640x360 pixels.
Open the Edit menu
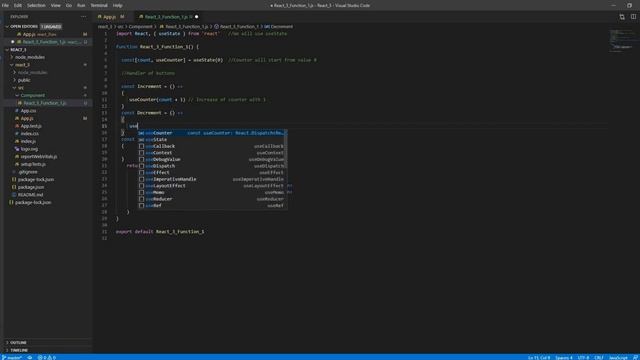[x=18, y=5]
